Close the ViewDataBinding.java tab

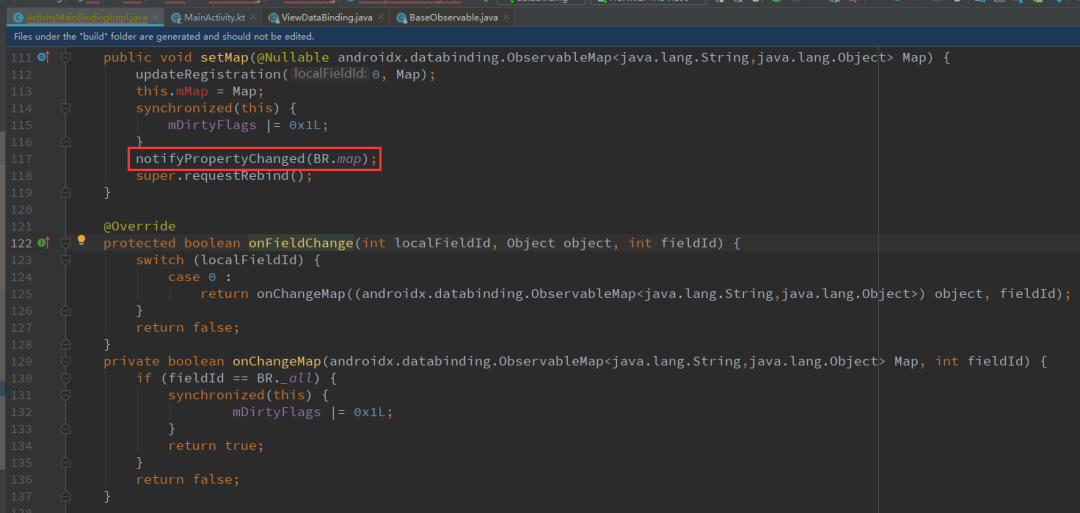[383, 17]
